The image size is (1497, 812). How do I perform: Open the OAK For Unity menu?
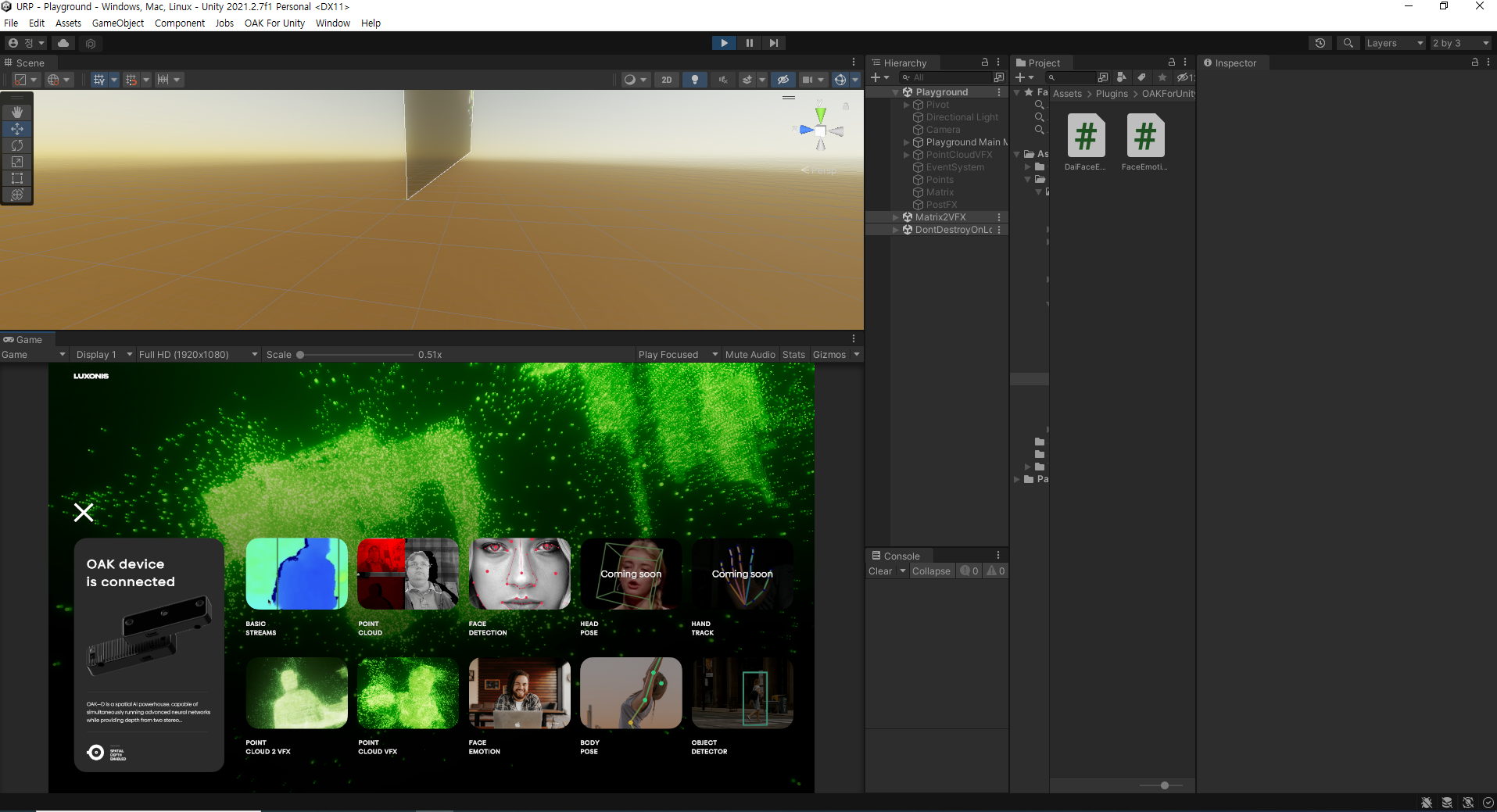(x=274, y=23)
